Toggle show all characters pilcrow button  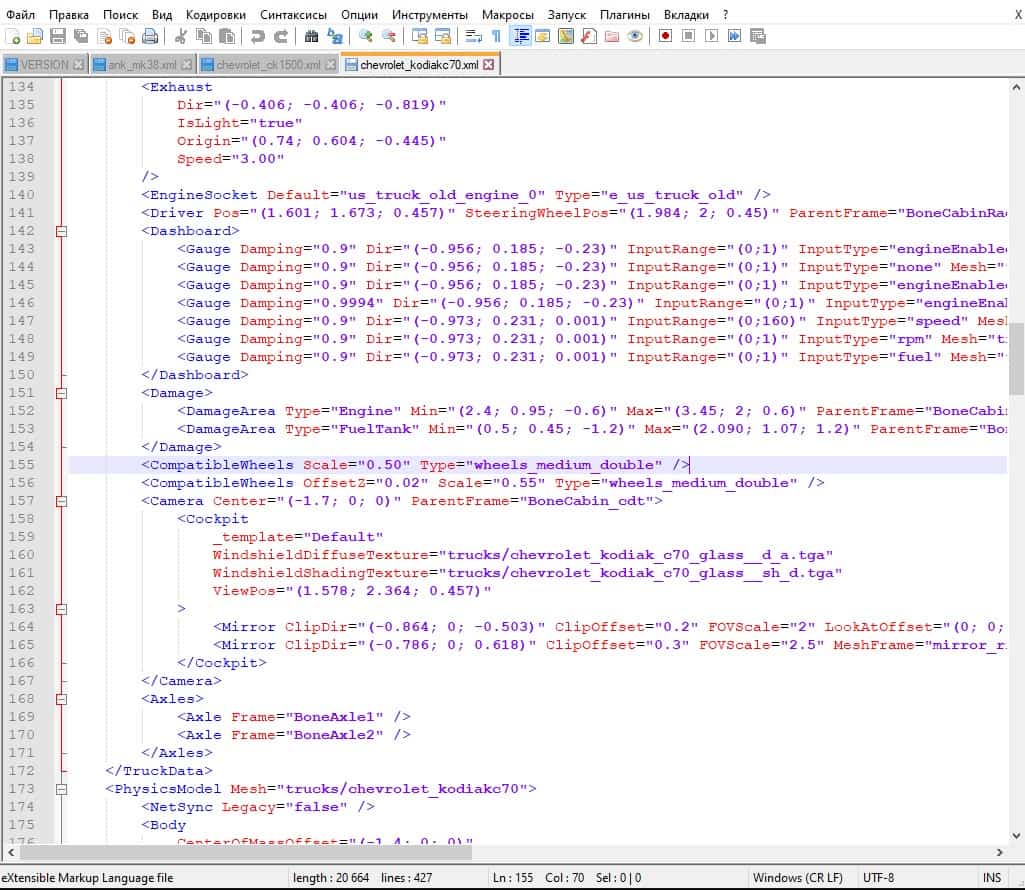coord(496,37)
